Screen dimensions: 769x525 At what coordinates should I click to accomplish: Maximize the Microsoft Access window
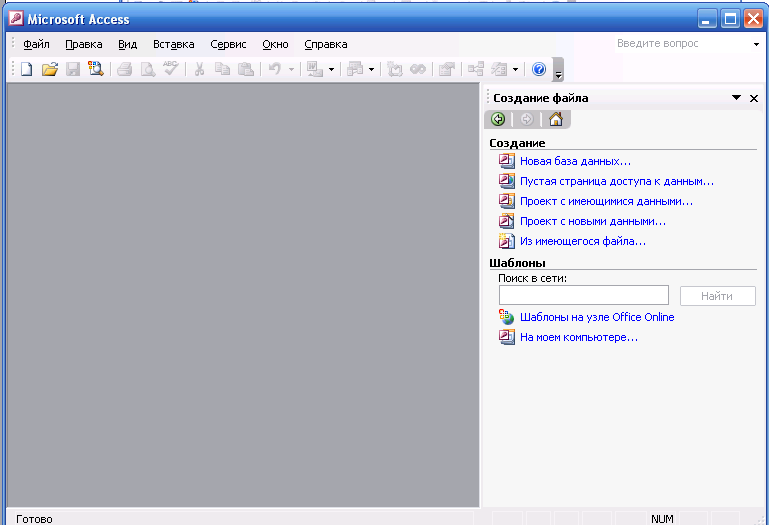click(x=730, y=20)
